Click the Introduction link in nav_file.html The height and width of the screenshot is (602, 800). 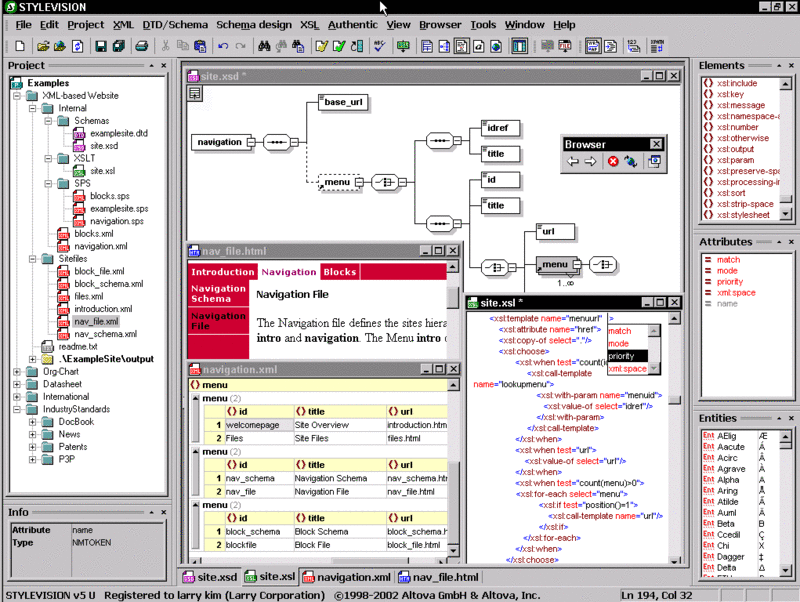222,272
